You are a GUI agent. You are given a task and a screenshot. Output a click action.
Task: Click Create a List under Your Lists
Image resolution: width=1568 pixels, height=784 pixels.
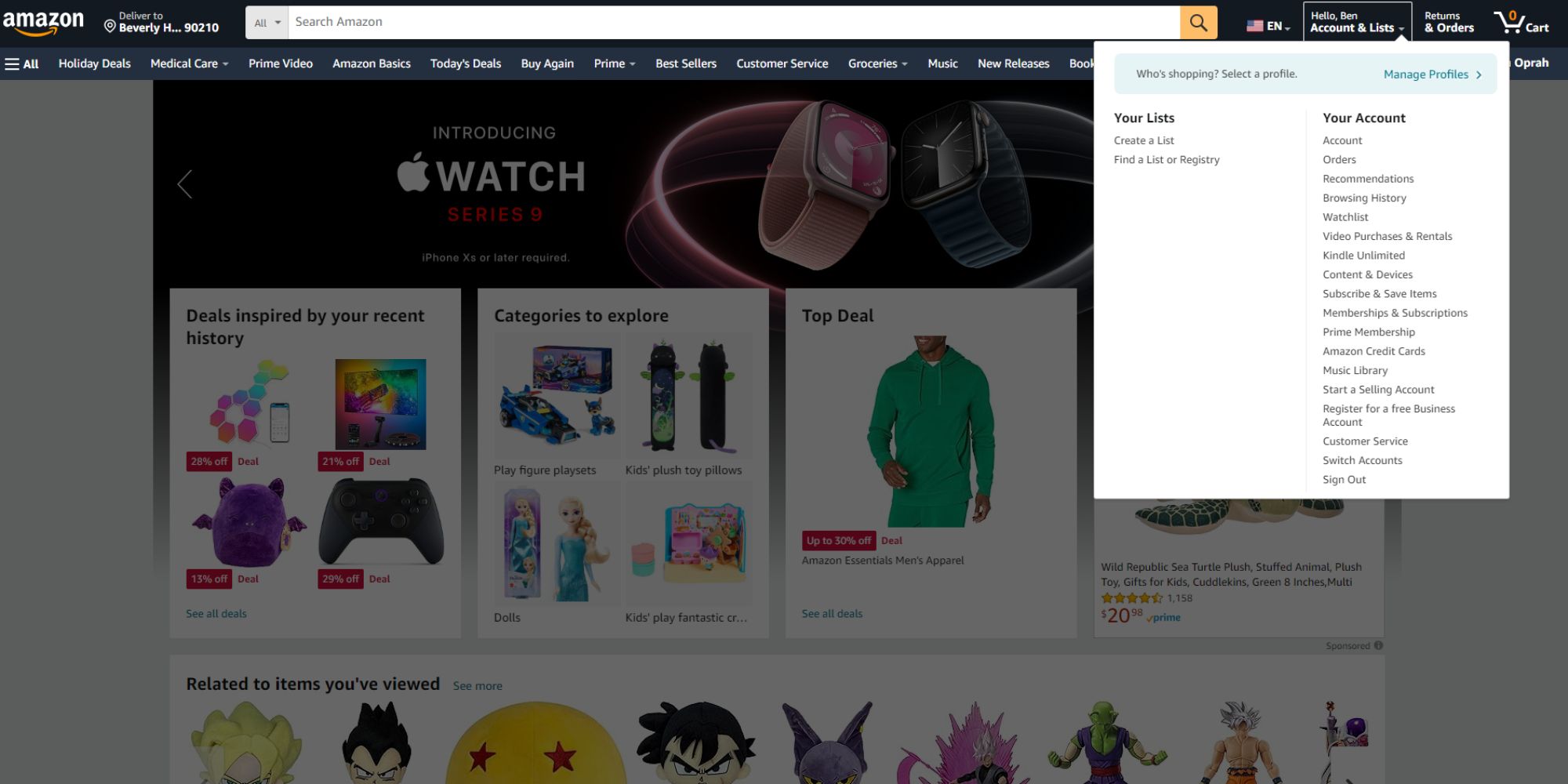1143,140
